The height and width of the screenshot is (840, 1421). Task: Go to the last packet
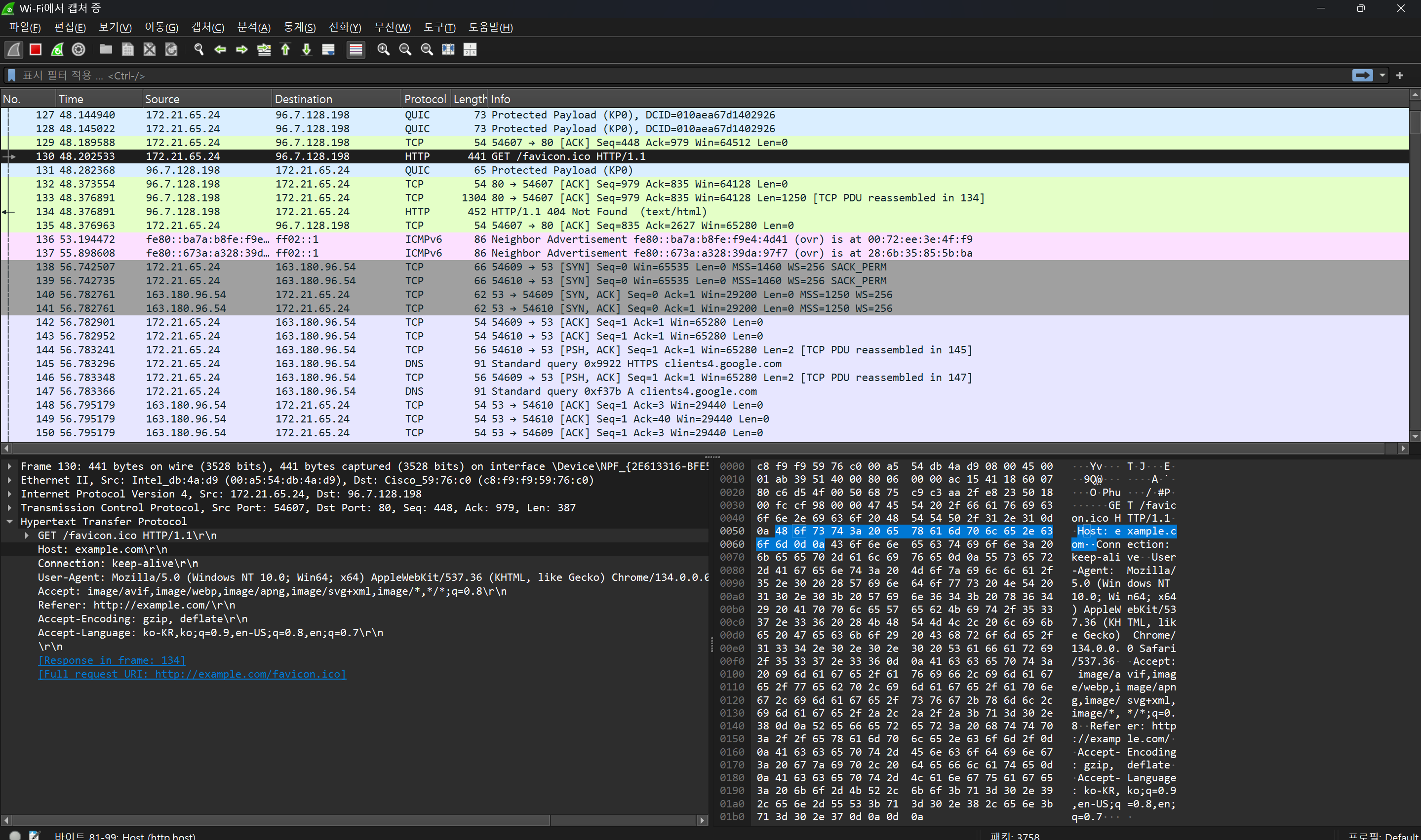307,50
